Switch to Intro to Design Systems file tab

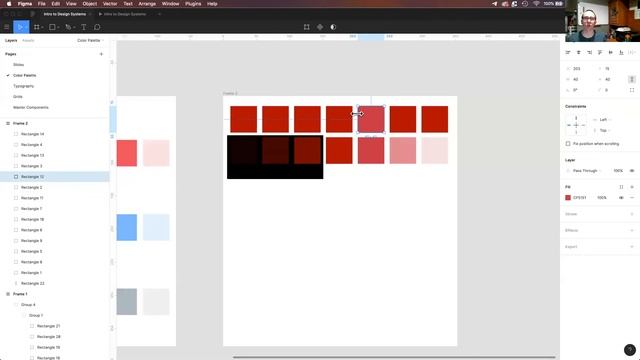tap(65, 14)
